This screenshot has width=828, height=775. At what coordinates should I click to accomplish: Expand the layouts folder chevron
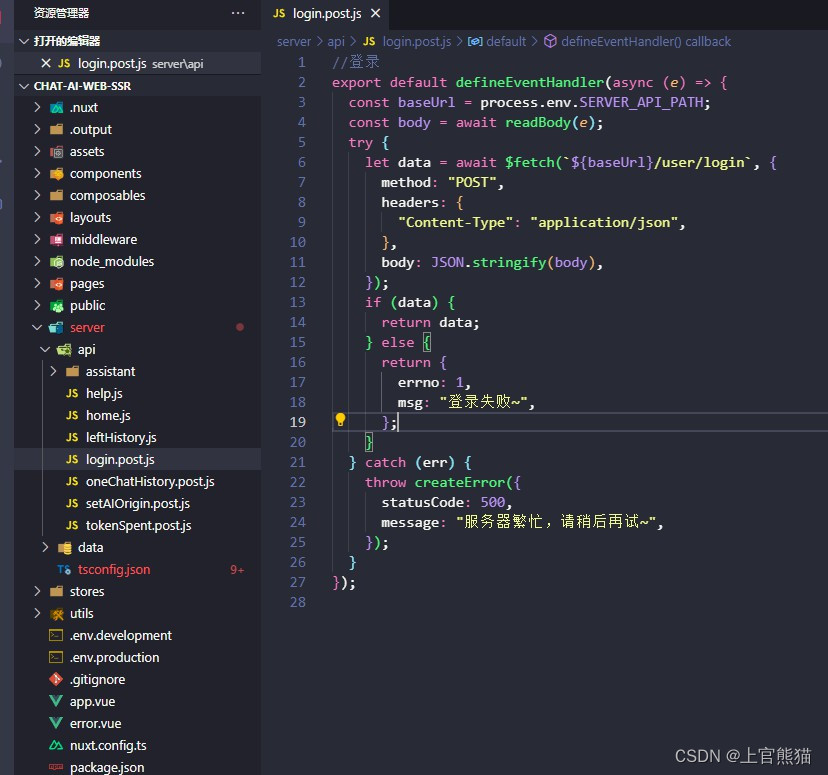click(x=37, y=218)
